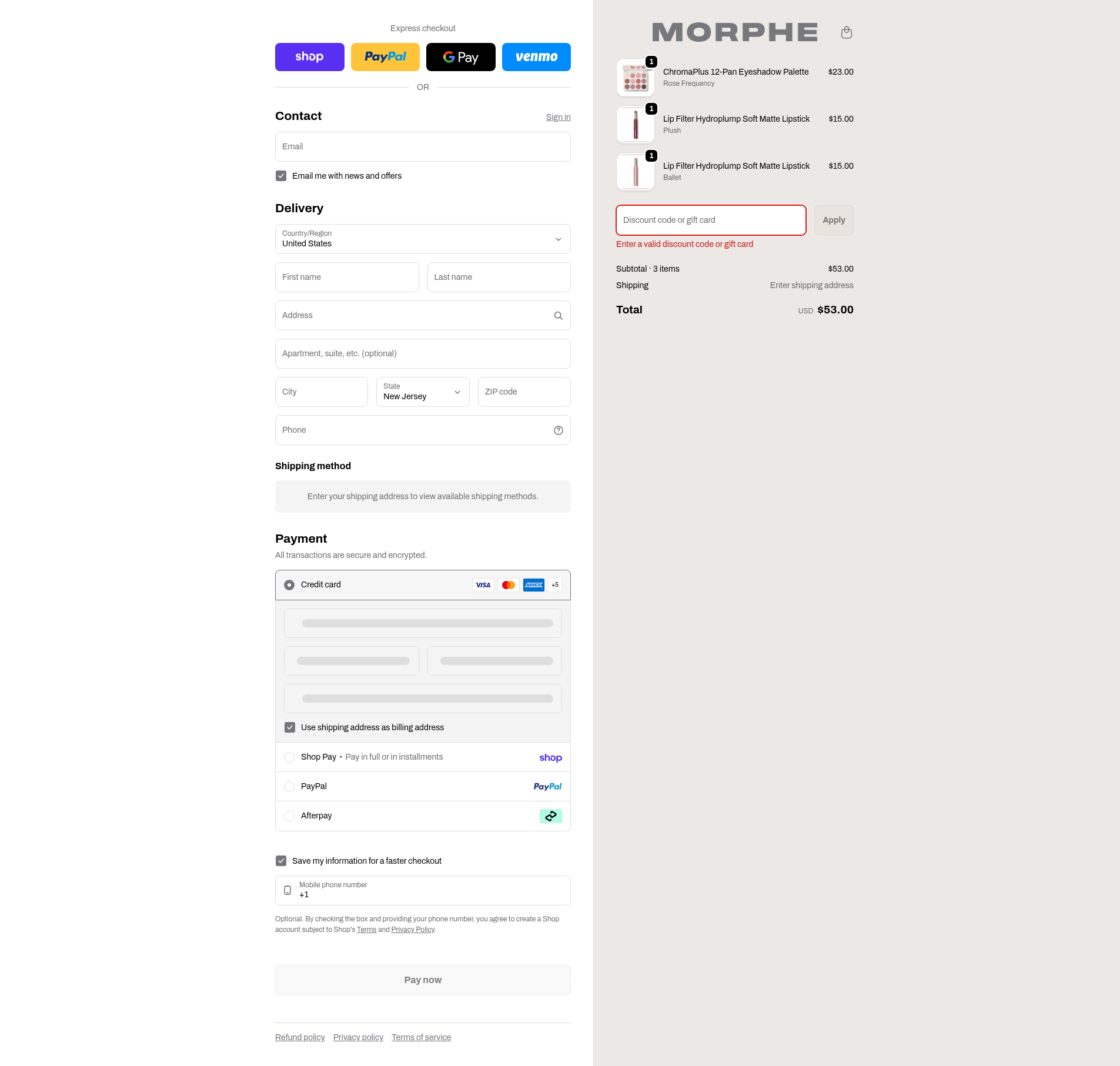
Task: Focus the Discount code or gift card field
Action: click(710, 220)
